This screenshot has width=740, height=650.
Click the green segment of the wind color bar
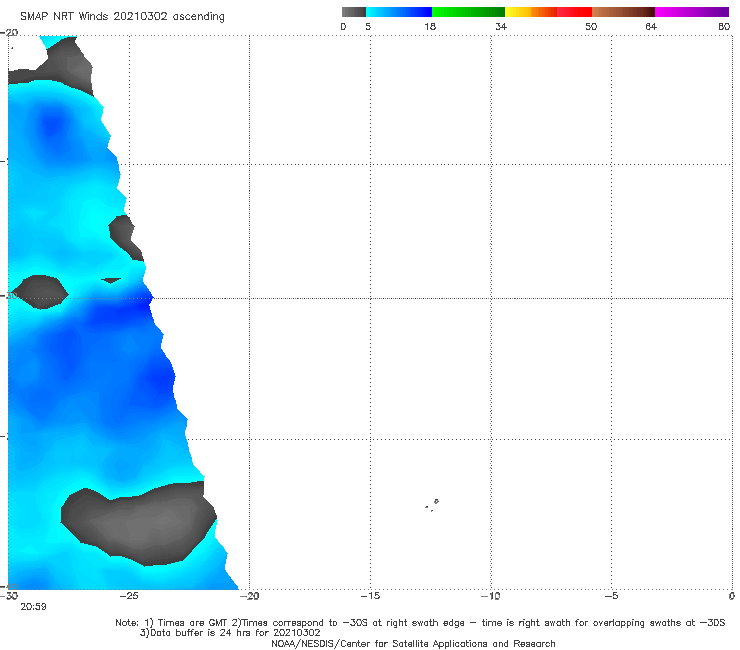pyautogui.click(x=468, y=12)
